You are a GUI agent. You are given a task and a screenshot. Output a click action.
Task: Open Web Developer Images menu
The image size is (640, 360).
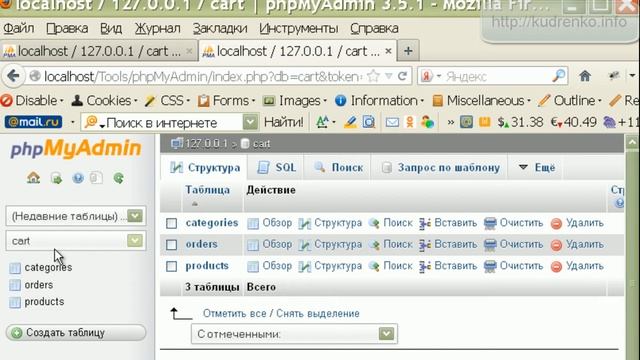[x=295, y=100]
